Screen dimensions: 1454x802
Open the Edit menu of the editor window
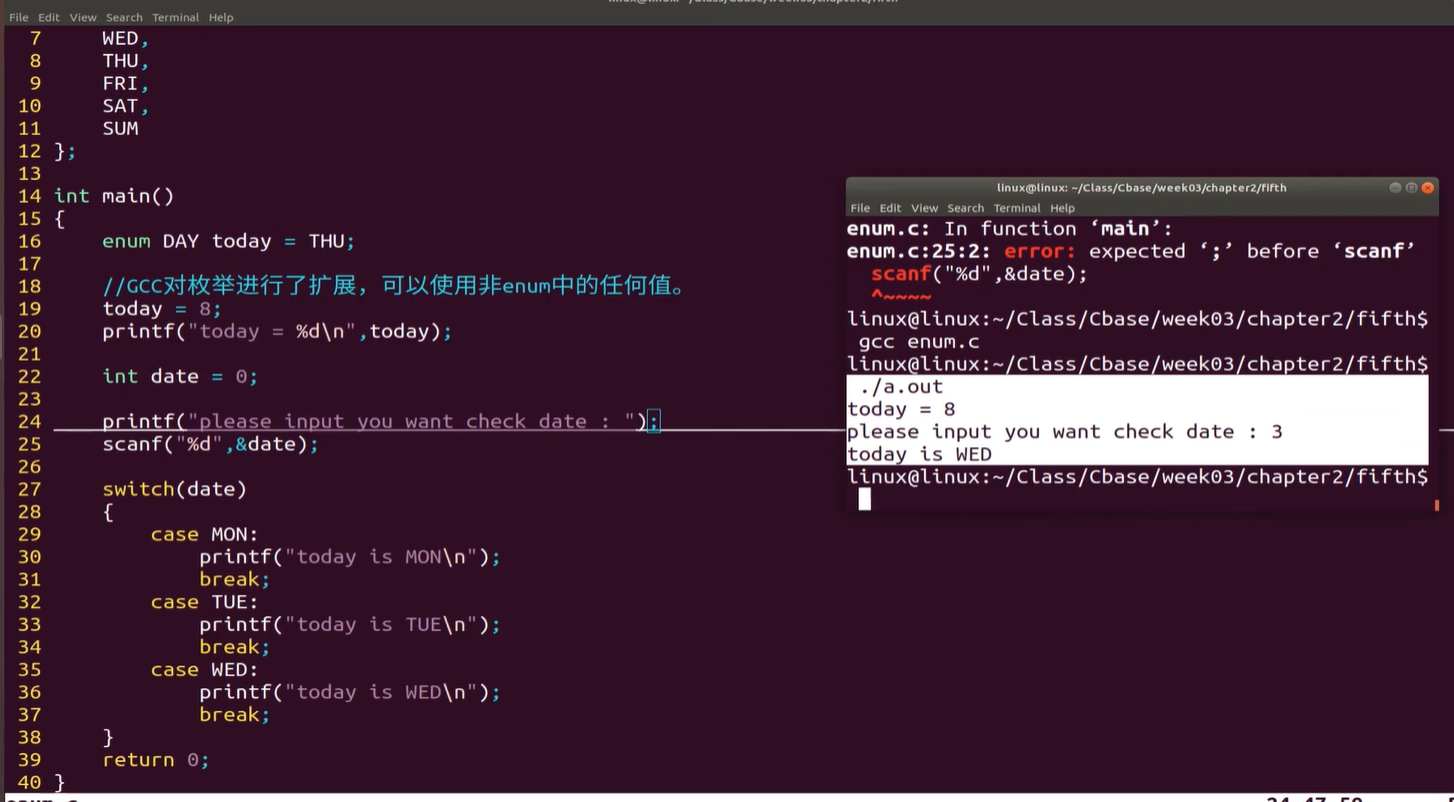[x=49, y=17]
